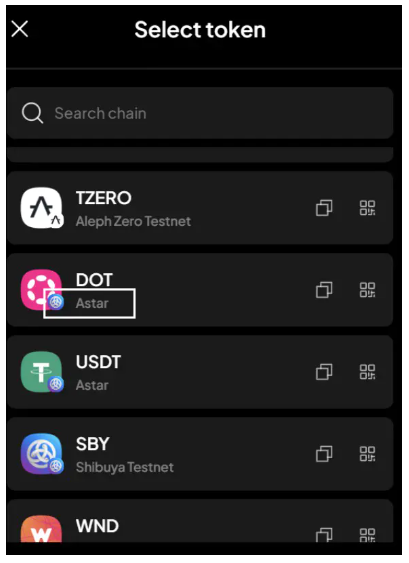Screen dimensions: 409x563
Task: Show QR code for DOT
Action: point(367,290)
